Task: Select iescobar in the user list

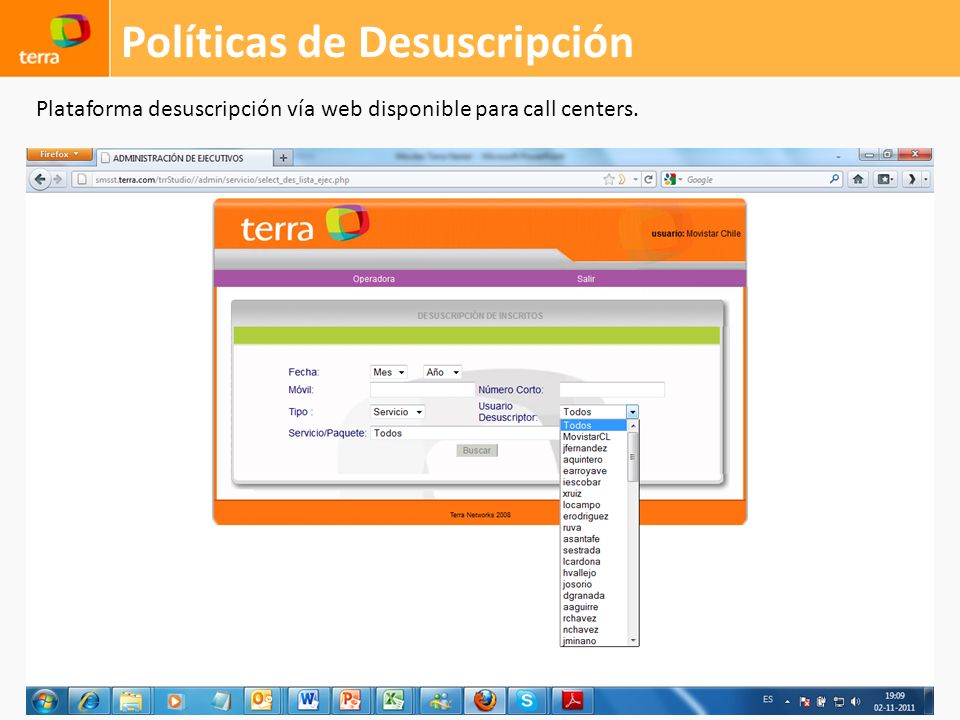Action: [x=594, y=482]
